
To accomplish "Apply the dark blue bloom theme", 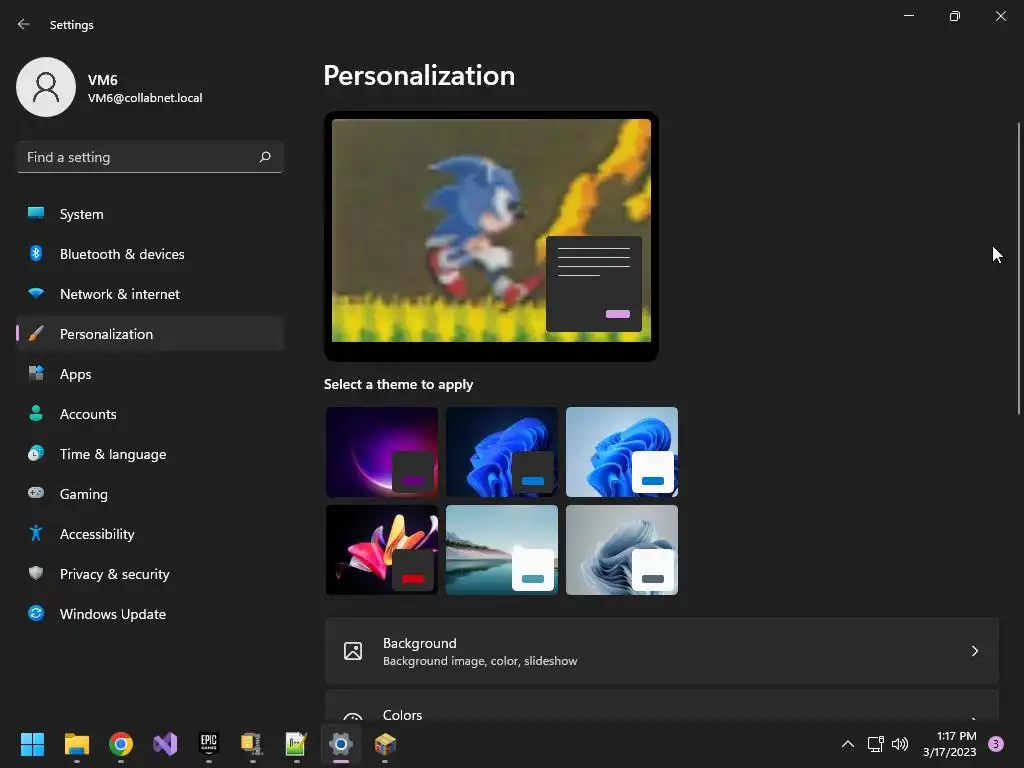I will (502, 452).
